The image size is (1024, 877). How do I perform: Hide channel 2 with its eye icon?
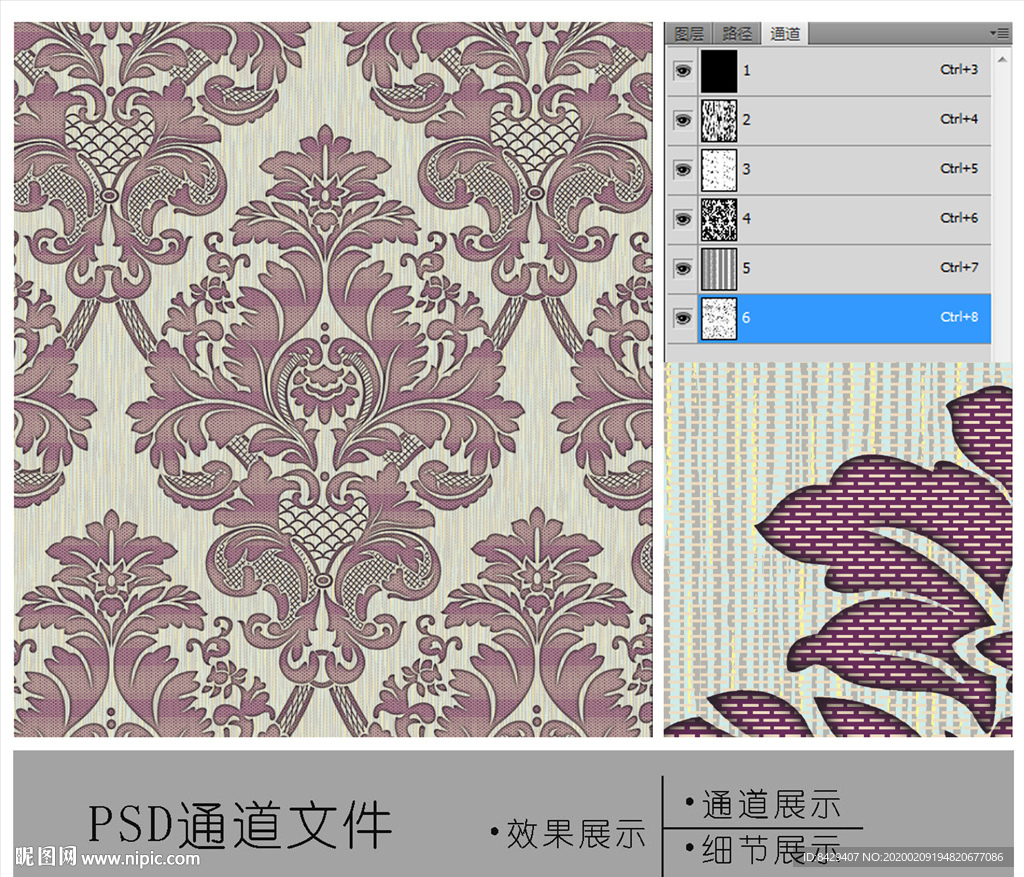(x=683, y=120)
